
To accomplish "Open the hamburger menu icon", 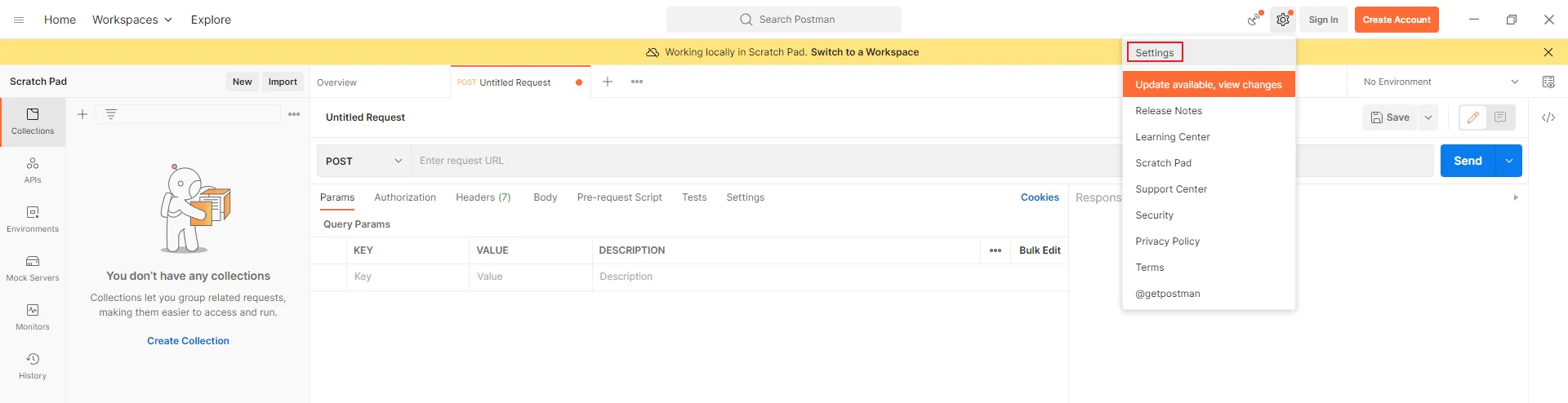I will 19,20.
